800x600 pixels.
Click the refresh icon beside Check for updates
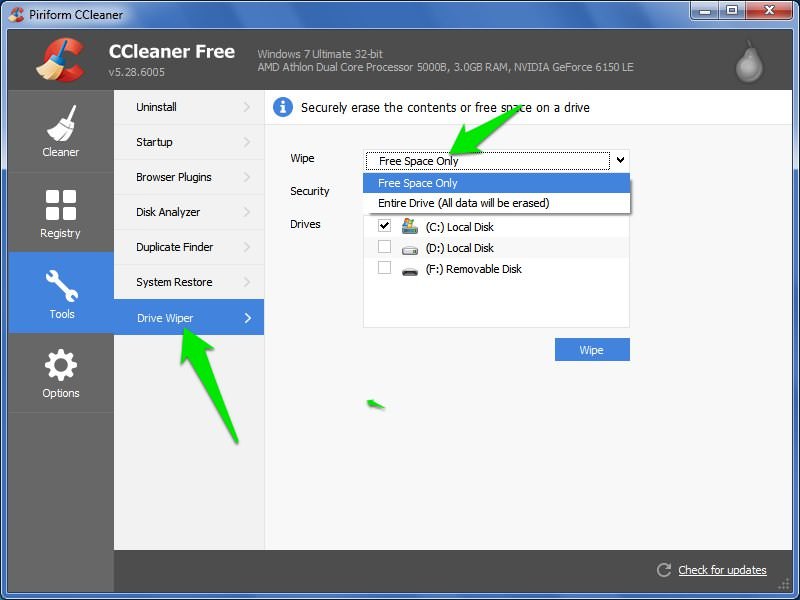(x=664, y=570)
